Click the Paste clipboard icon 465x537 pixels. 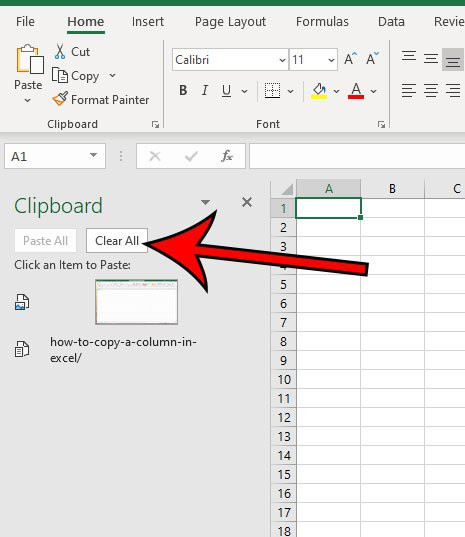[x=29, y=60]
